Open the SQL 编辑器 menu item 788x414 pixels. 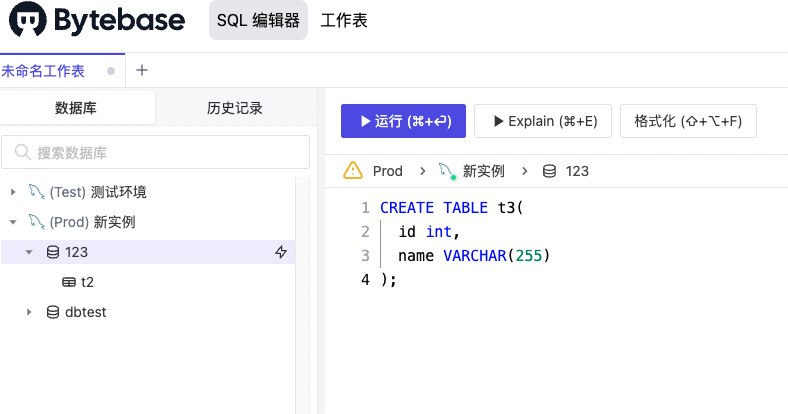pos(258,21)
